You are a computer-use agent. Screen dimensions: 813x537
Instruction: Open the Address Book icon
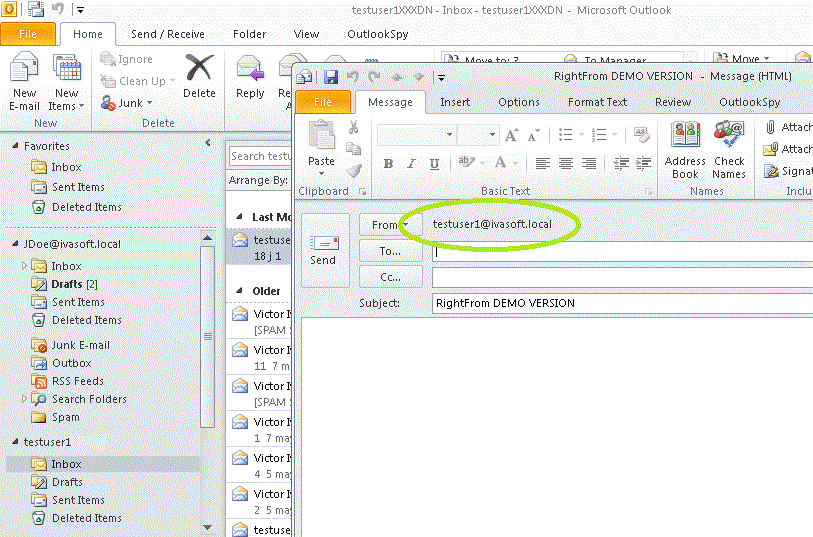coord(685,135)
